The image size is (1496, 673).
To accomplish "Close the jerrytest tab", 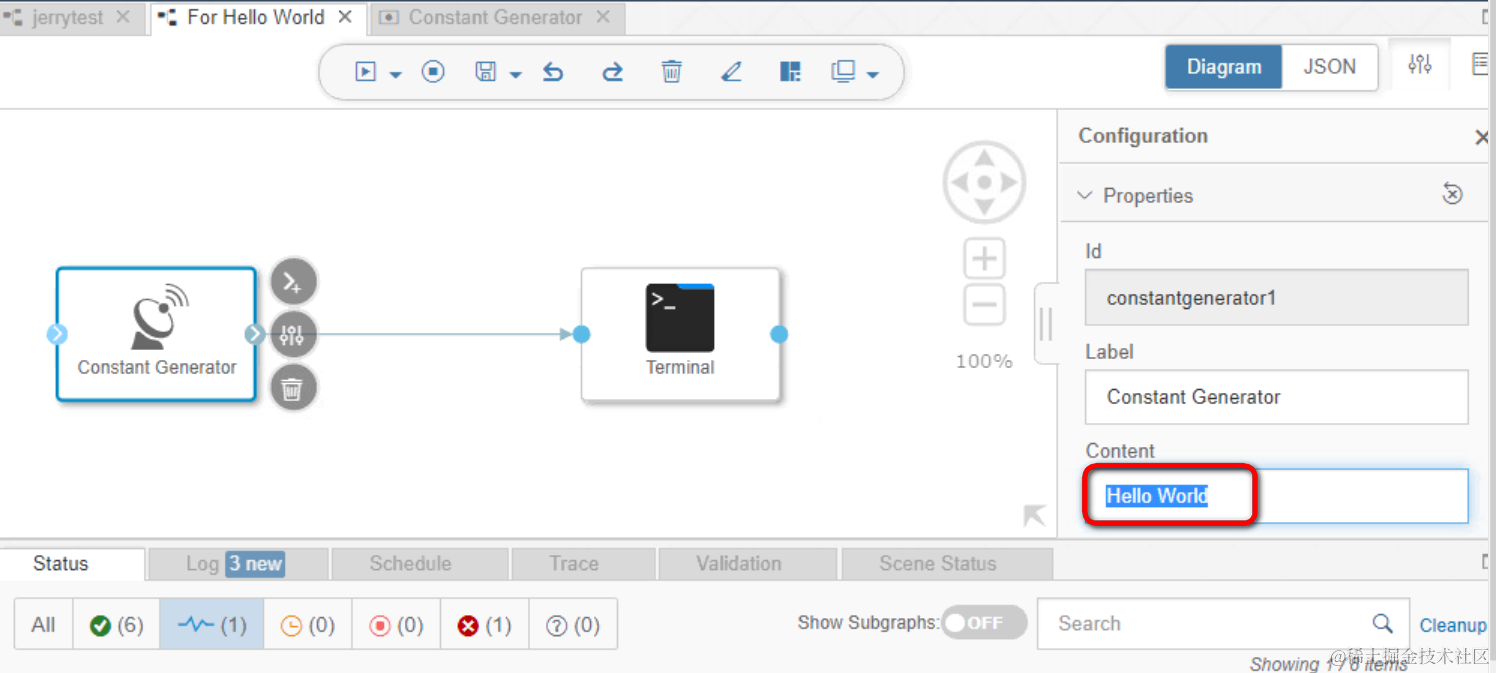I will point(122,17).
